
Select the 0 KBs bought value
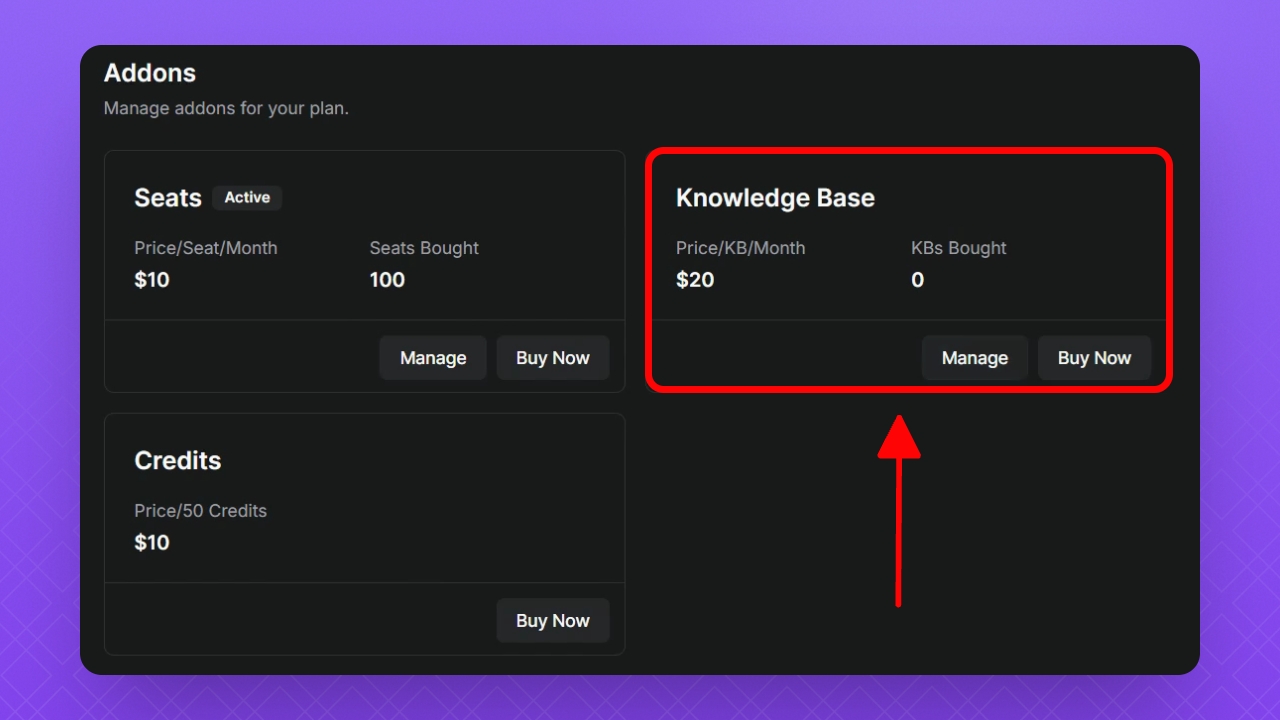(x=918, y=280)
